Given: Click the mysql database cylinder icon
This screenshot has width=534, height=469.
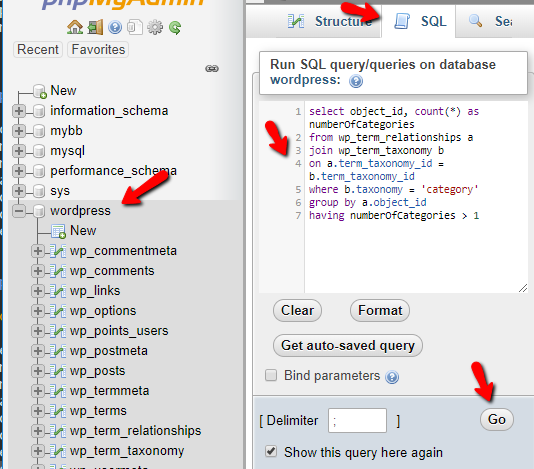Looking at the screenshot, I should click(39, 151).
